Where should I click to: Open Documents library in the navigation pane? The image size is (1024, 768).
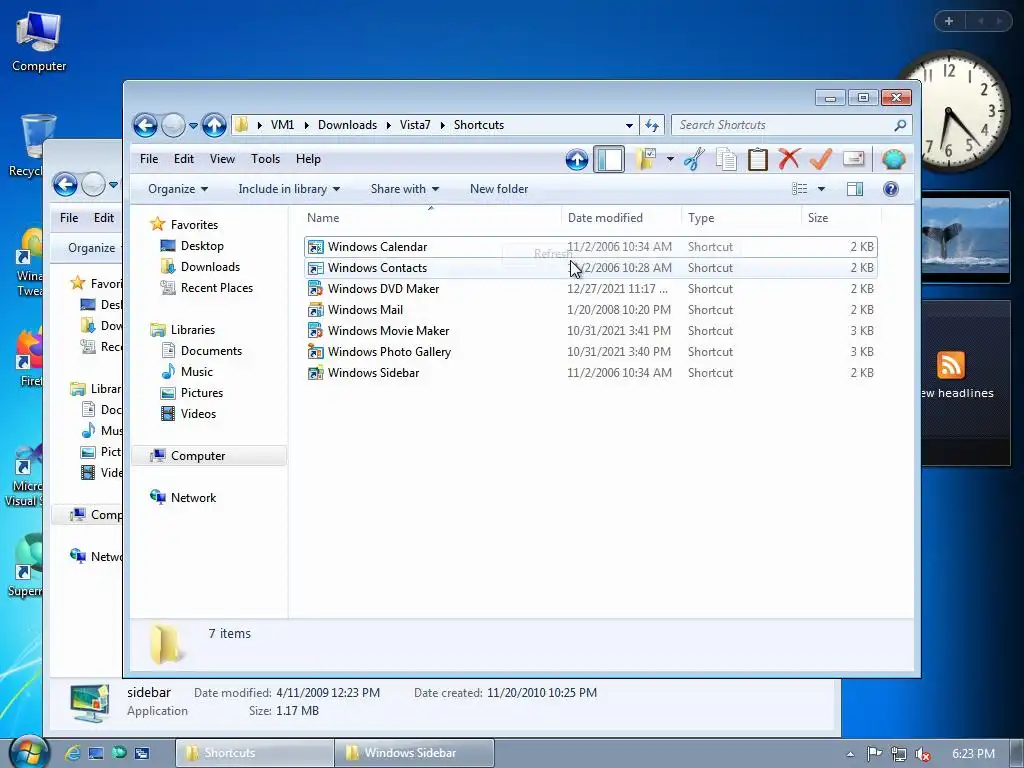[x=211, y=351]
